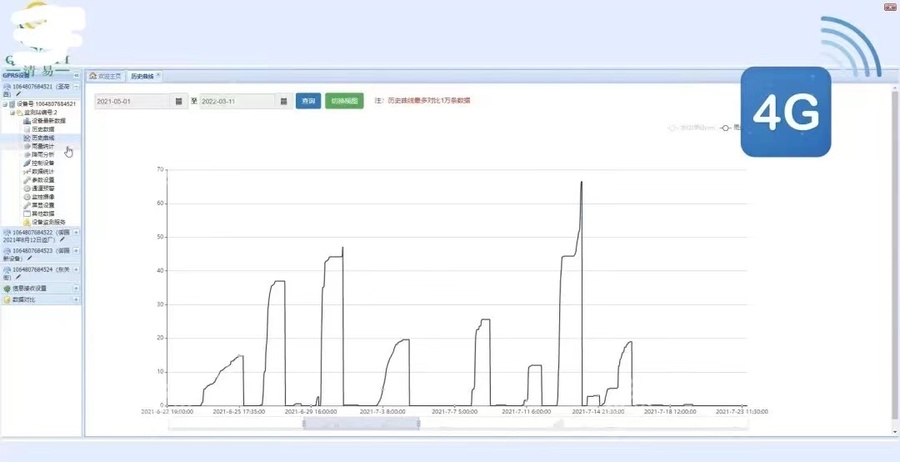
Task: Click the blue 查询 query button
Action: click(308, 101)
